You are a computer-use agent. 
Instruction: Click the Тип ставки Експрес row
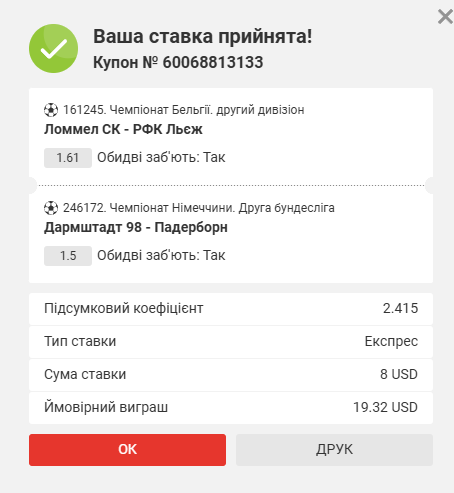click(231, 342)
